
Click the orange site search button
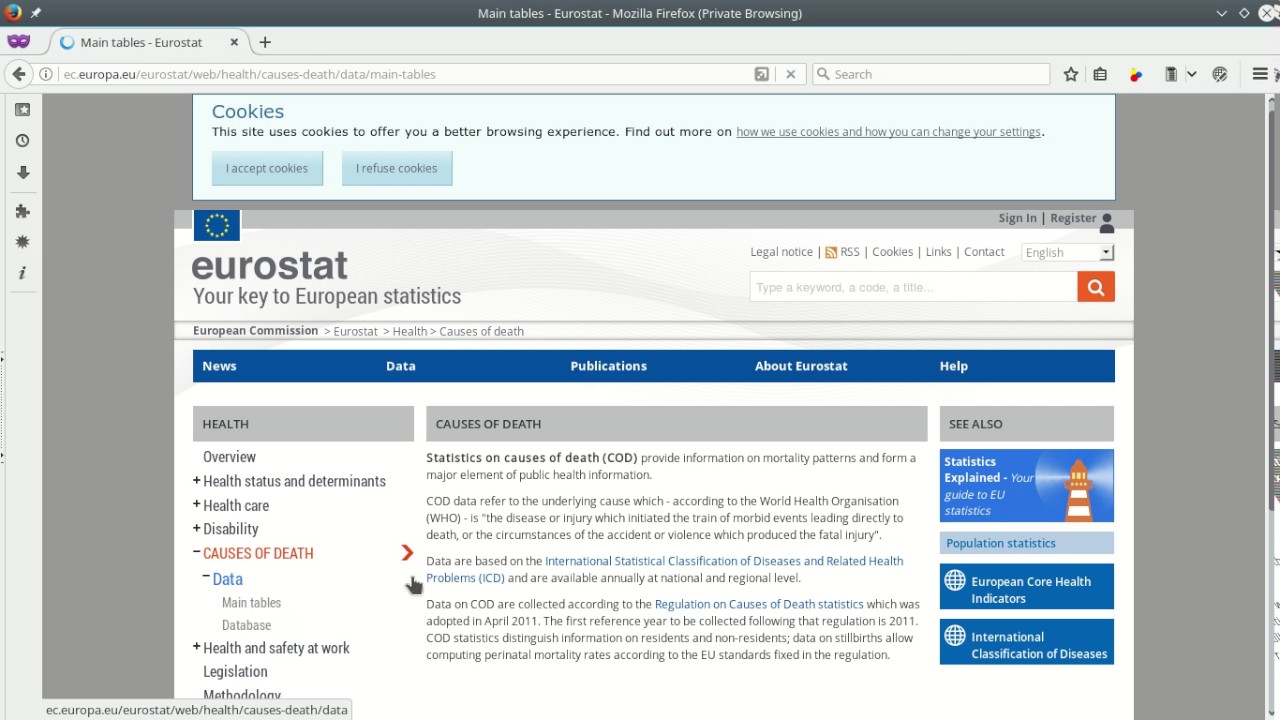click(1096, 287)
